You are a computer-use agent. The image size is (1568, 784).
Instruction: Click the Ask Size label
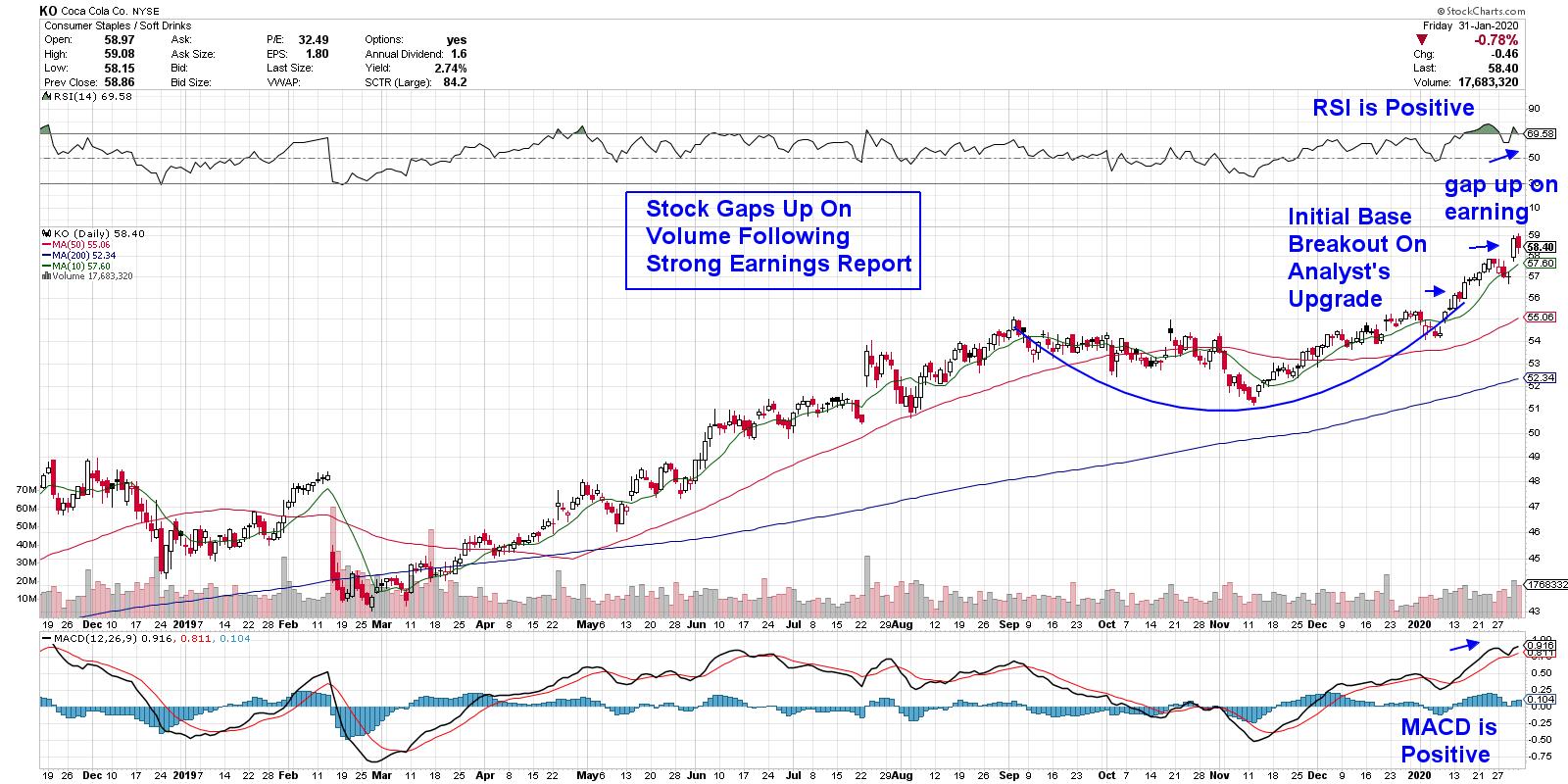(x=192, y=54)
